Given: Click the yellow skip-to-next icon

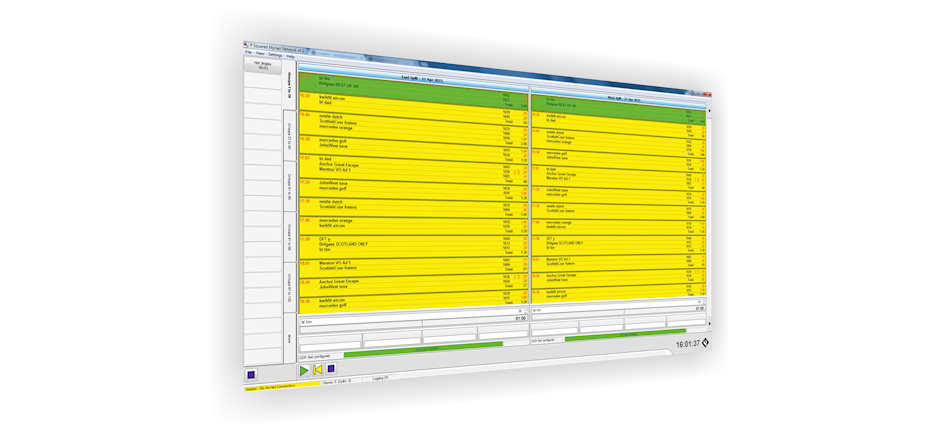Looking at the screenshot, I should 317,369.
